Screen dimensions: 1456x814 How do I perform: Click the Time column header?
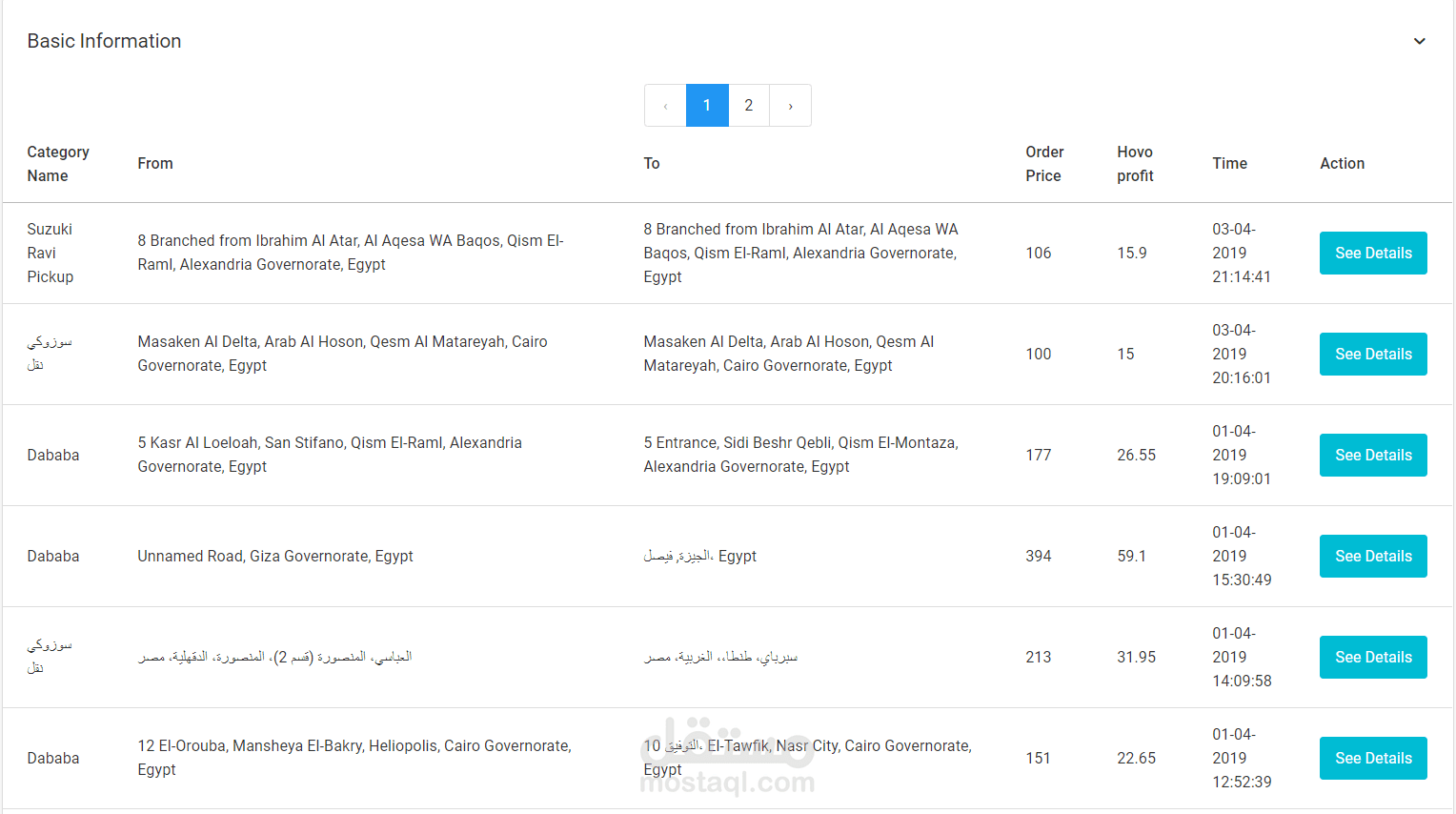coord(1229,164)
